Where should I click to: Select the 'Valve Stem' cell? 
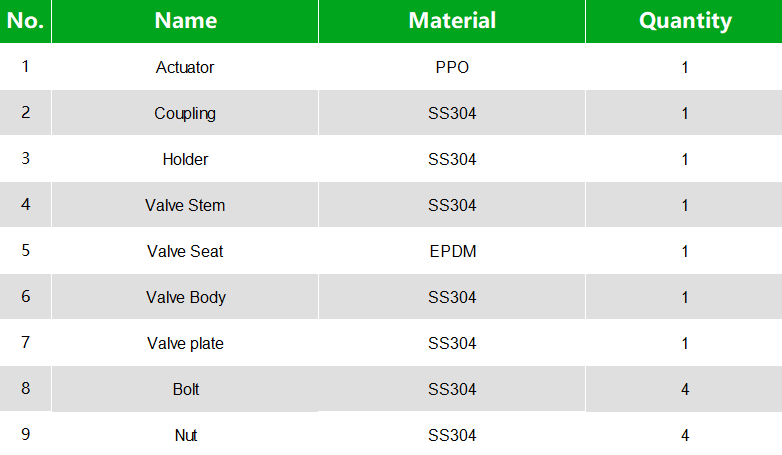pos(185,206)
